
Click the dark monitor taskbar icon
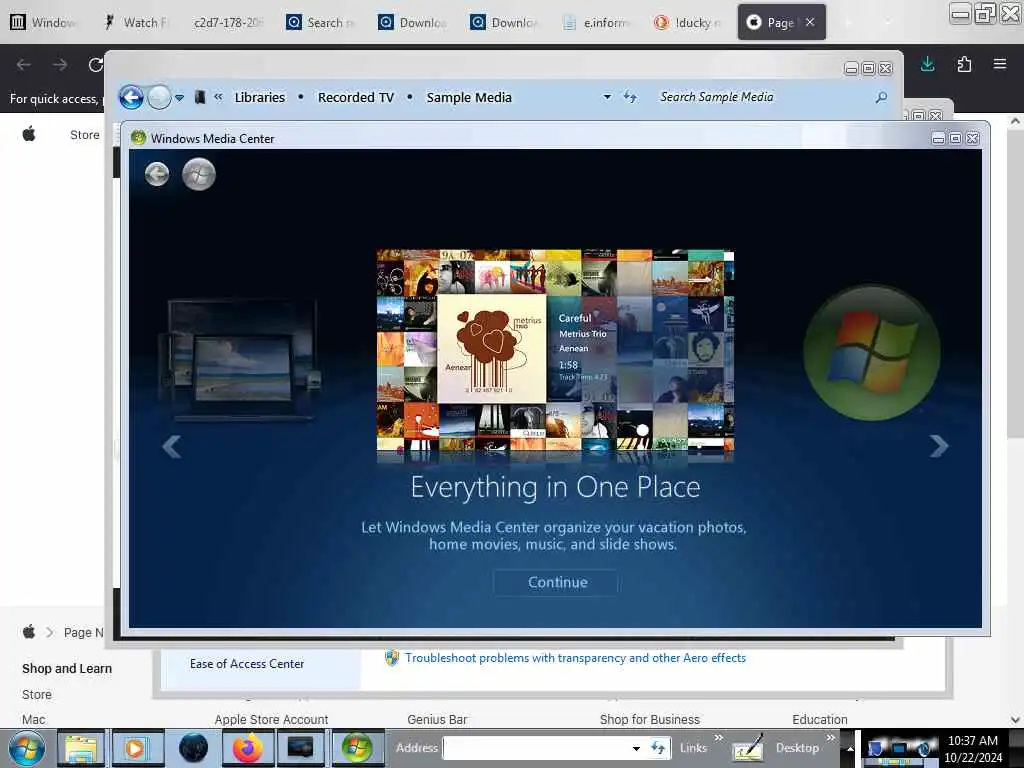point(301,748)
